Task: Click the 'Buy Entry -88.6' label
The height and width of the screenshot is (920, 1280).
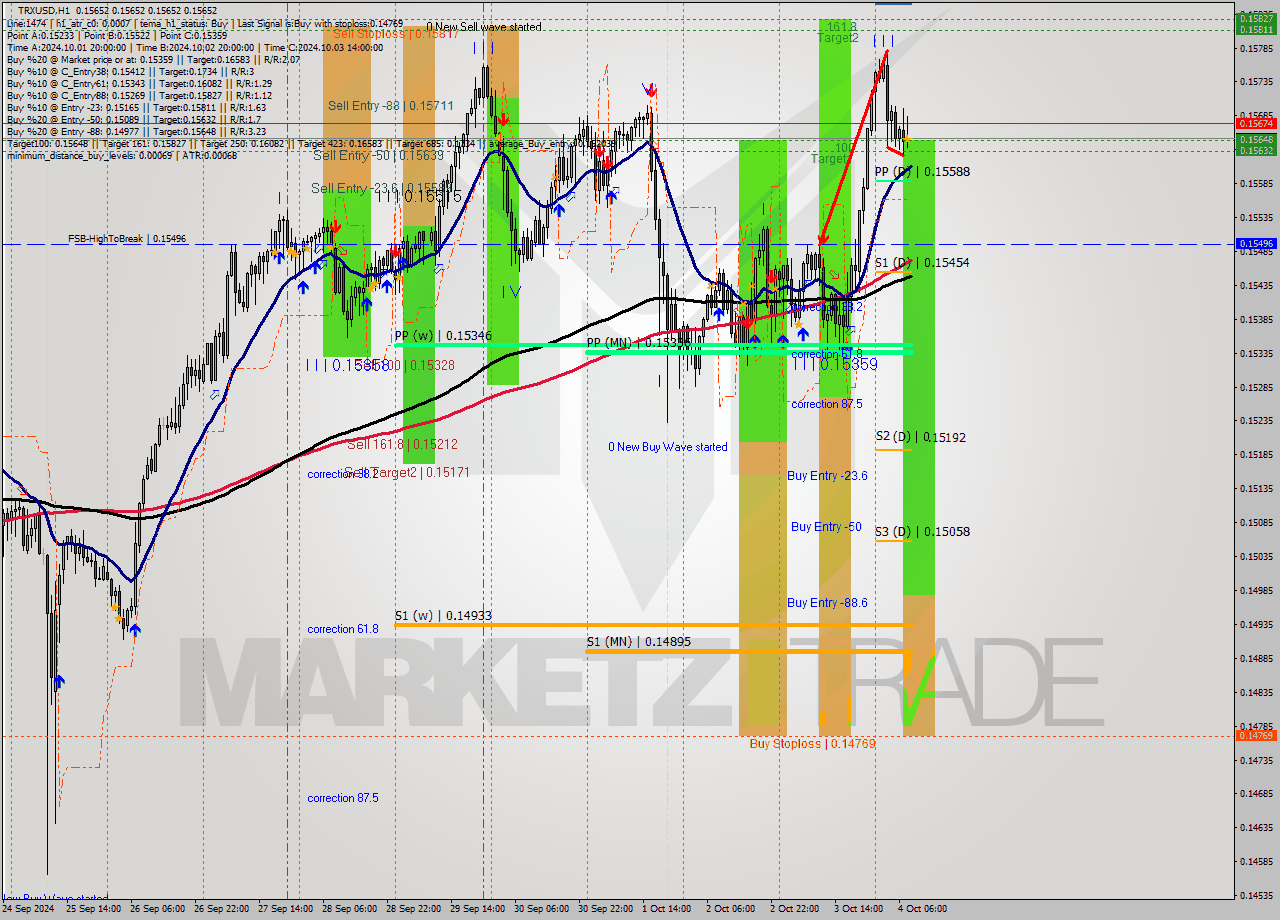Action: [827, 603]
